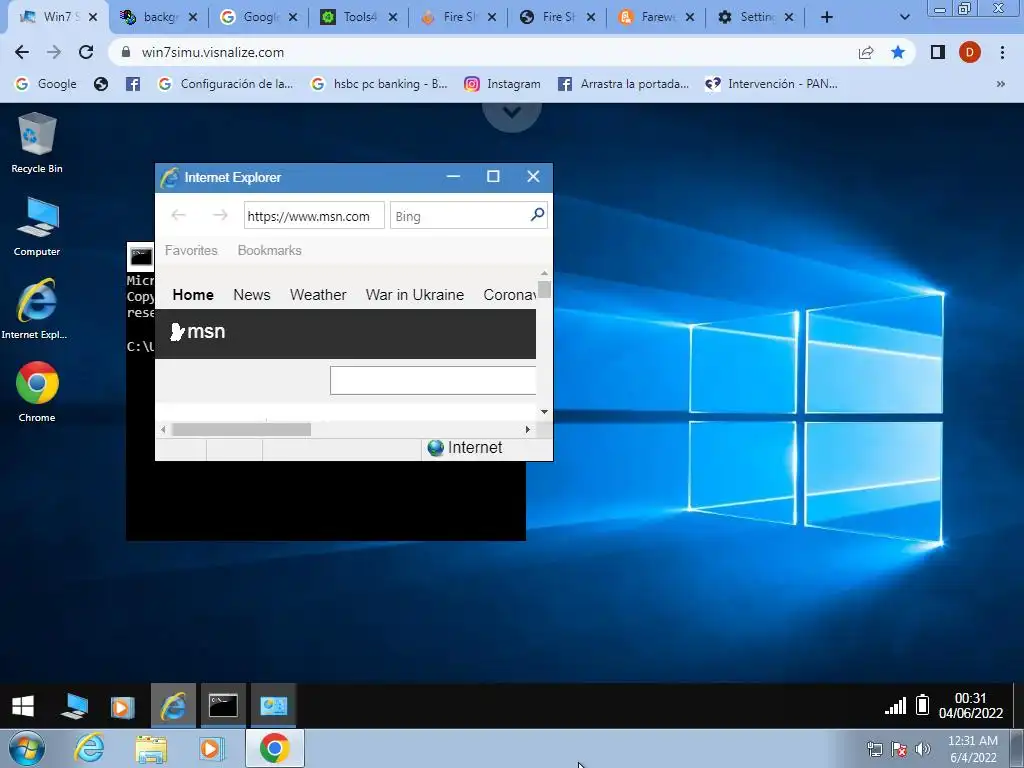This screenshot has height=768, width=1024.
Task: Go back in Internet Explorer window
Action: tap(178, 215)
